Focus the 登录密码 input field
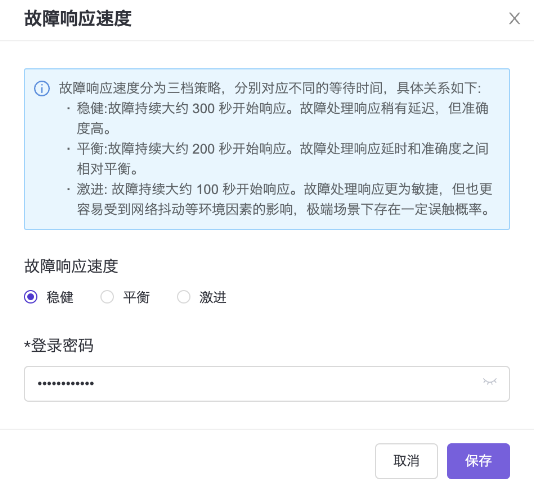Screen dimensions: 534x490 coord(267,384)
